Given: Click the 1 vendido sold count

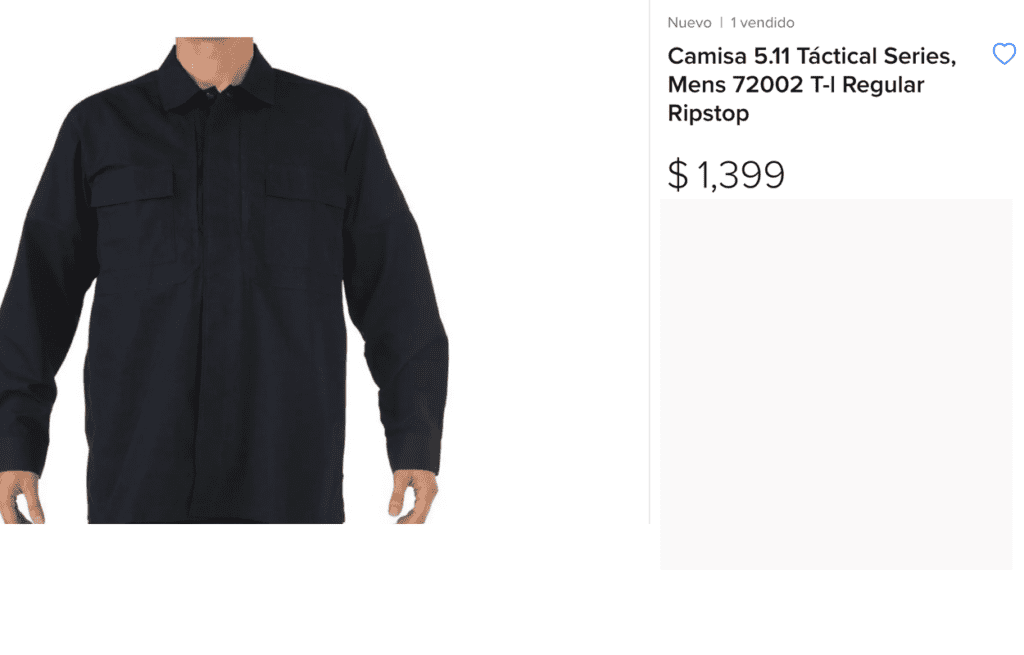Looking at the screenshot, I should point(762,23).
